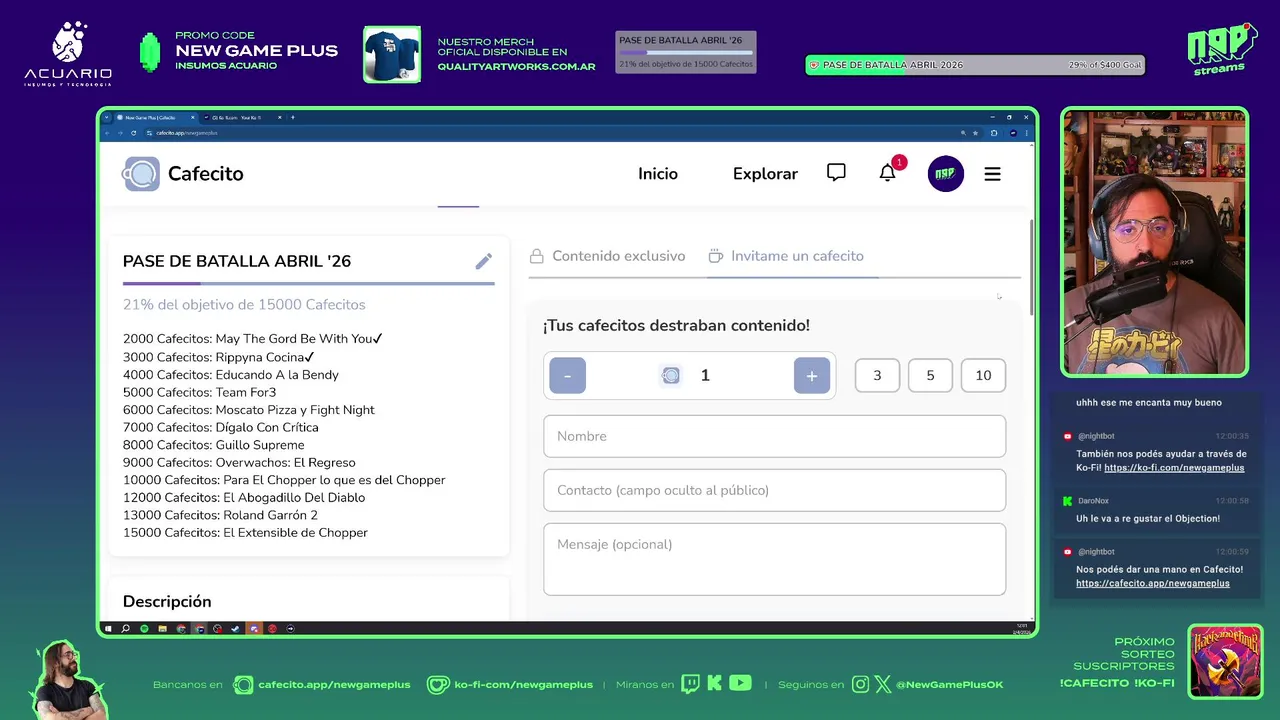Click '15000 Cafecitos: El Extensible de Chopper' row
Image resolution: width=1280 pixels, height=720 pixels.
245,533
